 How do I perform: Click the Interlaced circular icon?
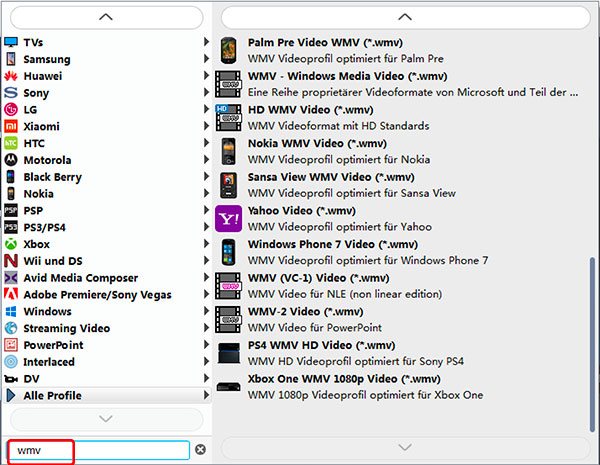[x=11, y=362]
